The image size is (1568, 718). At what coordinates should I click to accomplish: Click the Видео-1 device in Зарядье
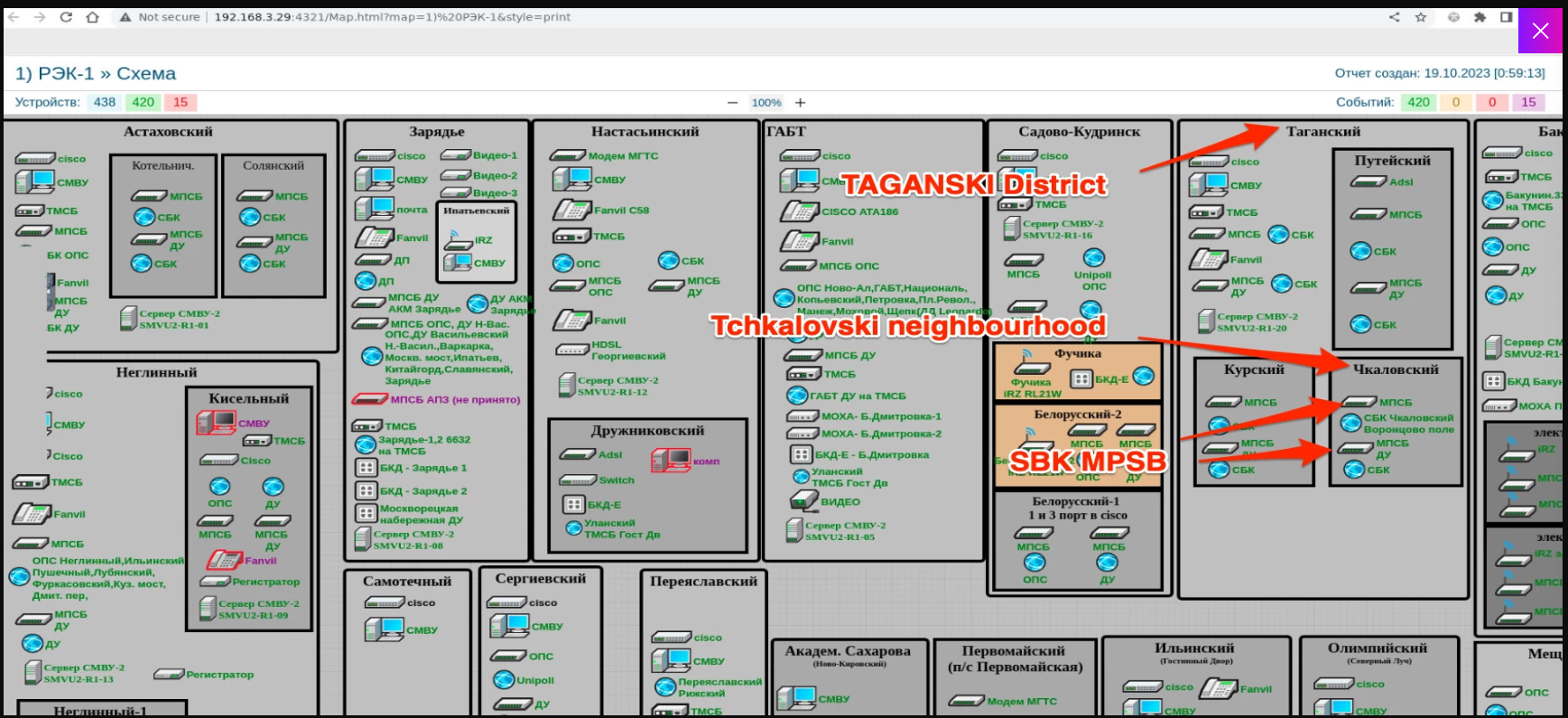pyautogui.click(x=456, y=155)
